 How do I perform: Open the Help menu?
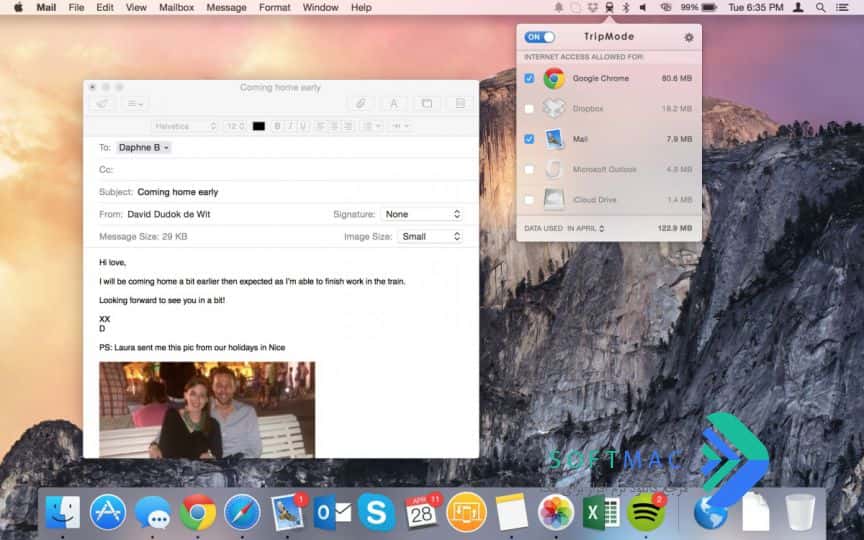click(361, 7)
